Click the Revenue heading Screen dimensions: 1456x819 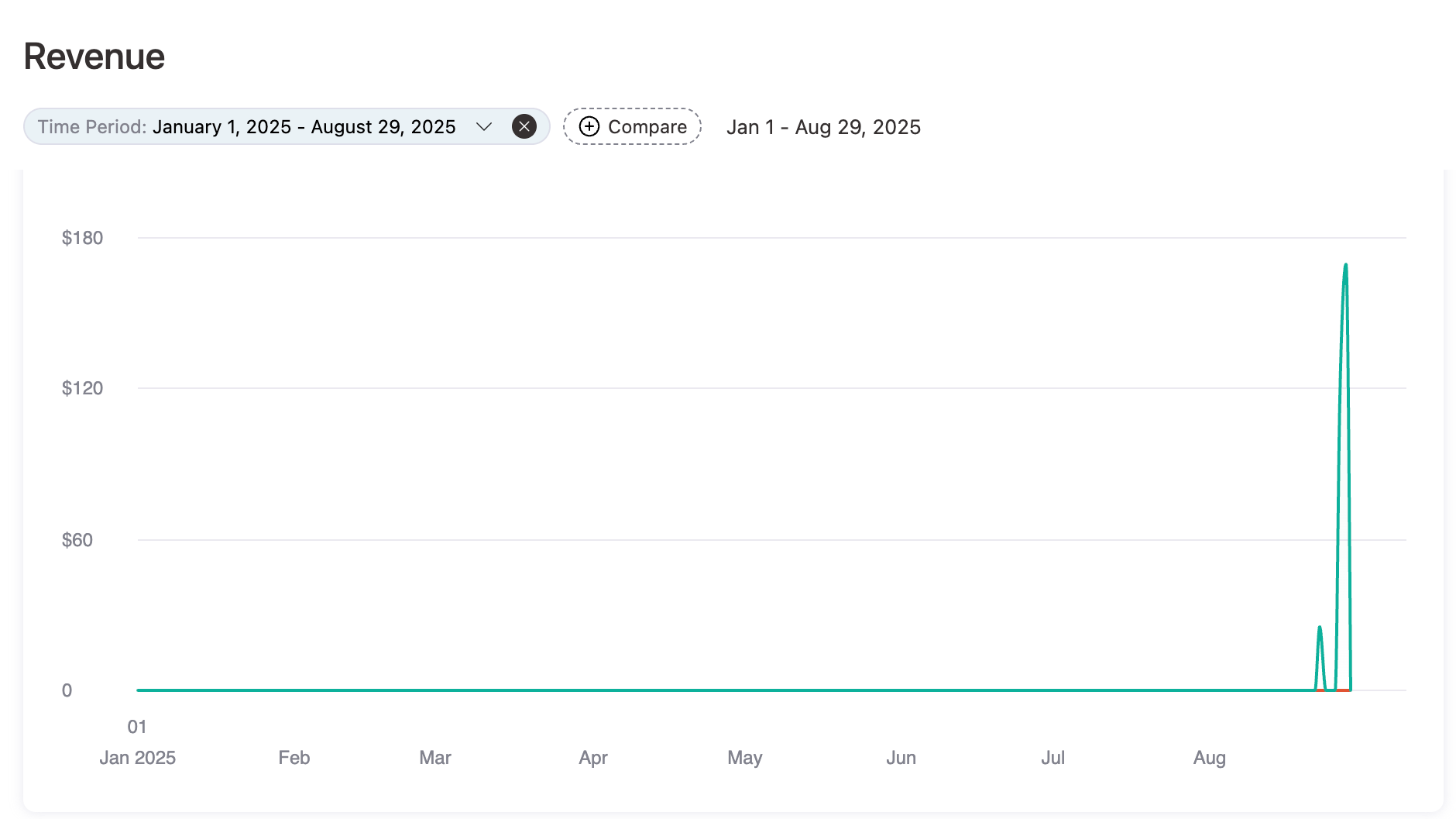coord(93,56)
